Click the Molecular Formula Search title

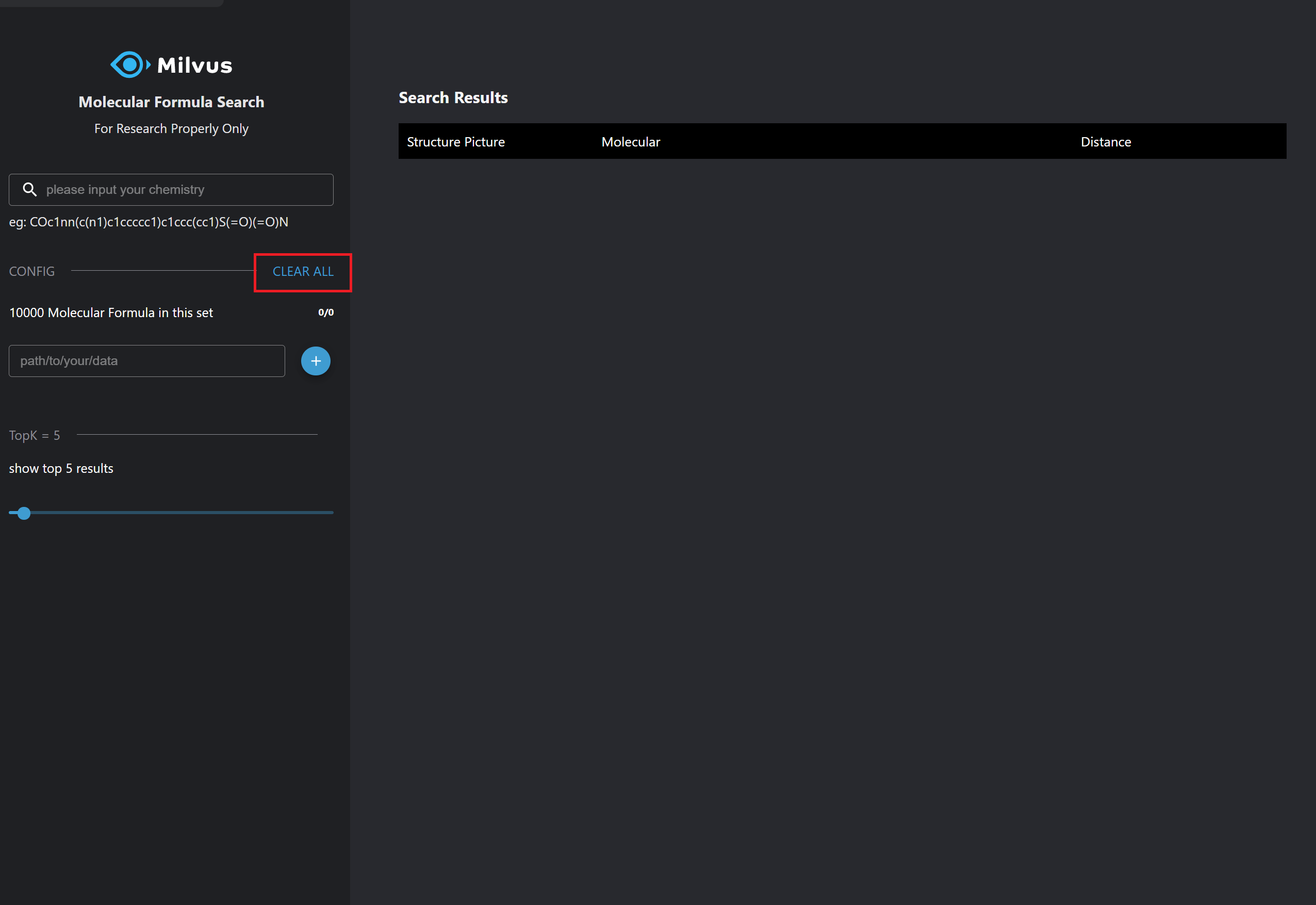click(171, 102)
